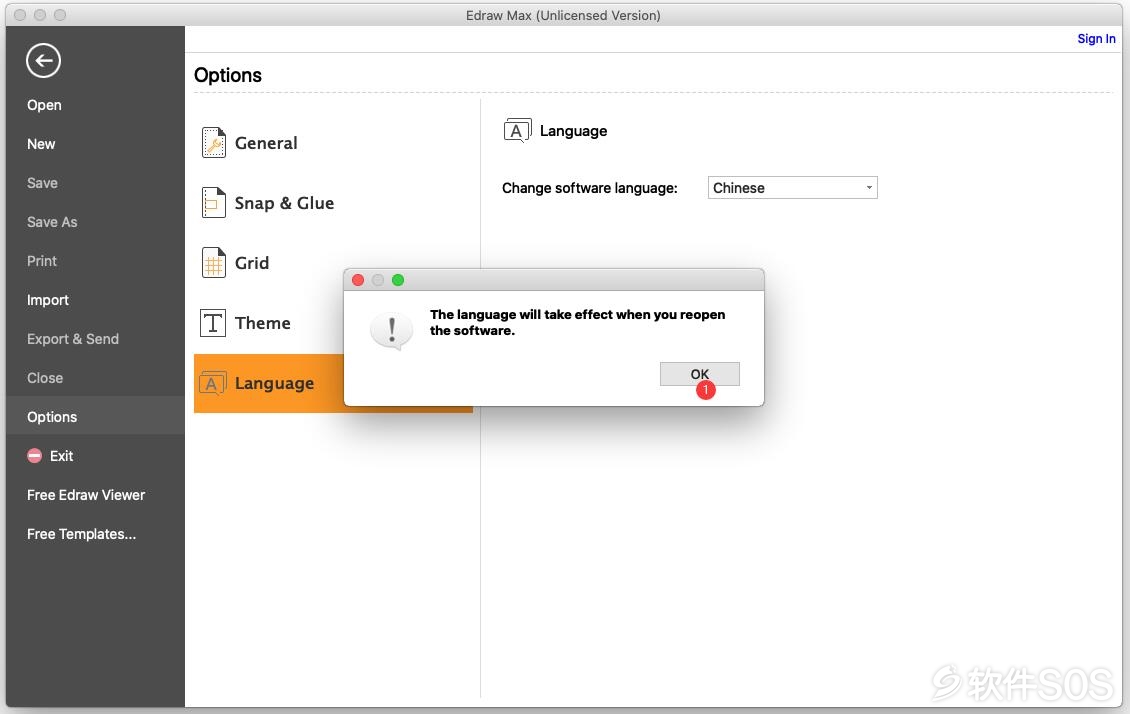The width and height of the screenshot is (1130, 714).
Task: Click the Language heading text in right pane
Action: click(573, 131)
